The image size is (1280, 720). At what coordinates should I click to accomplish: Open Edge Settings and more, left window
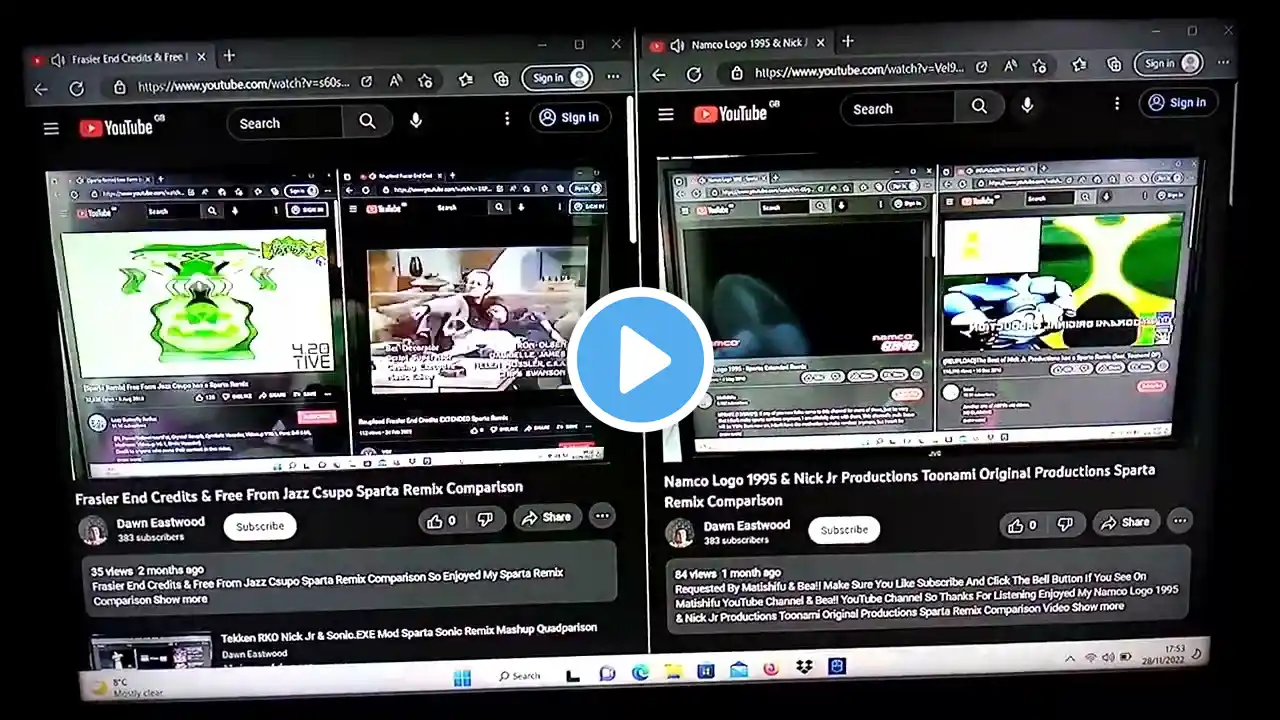(x=613, y=77)
